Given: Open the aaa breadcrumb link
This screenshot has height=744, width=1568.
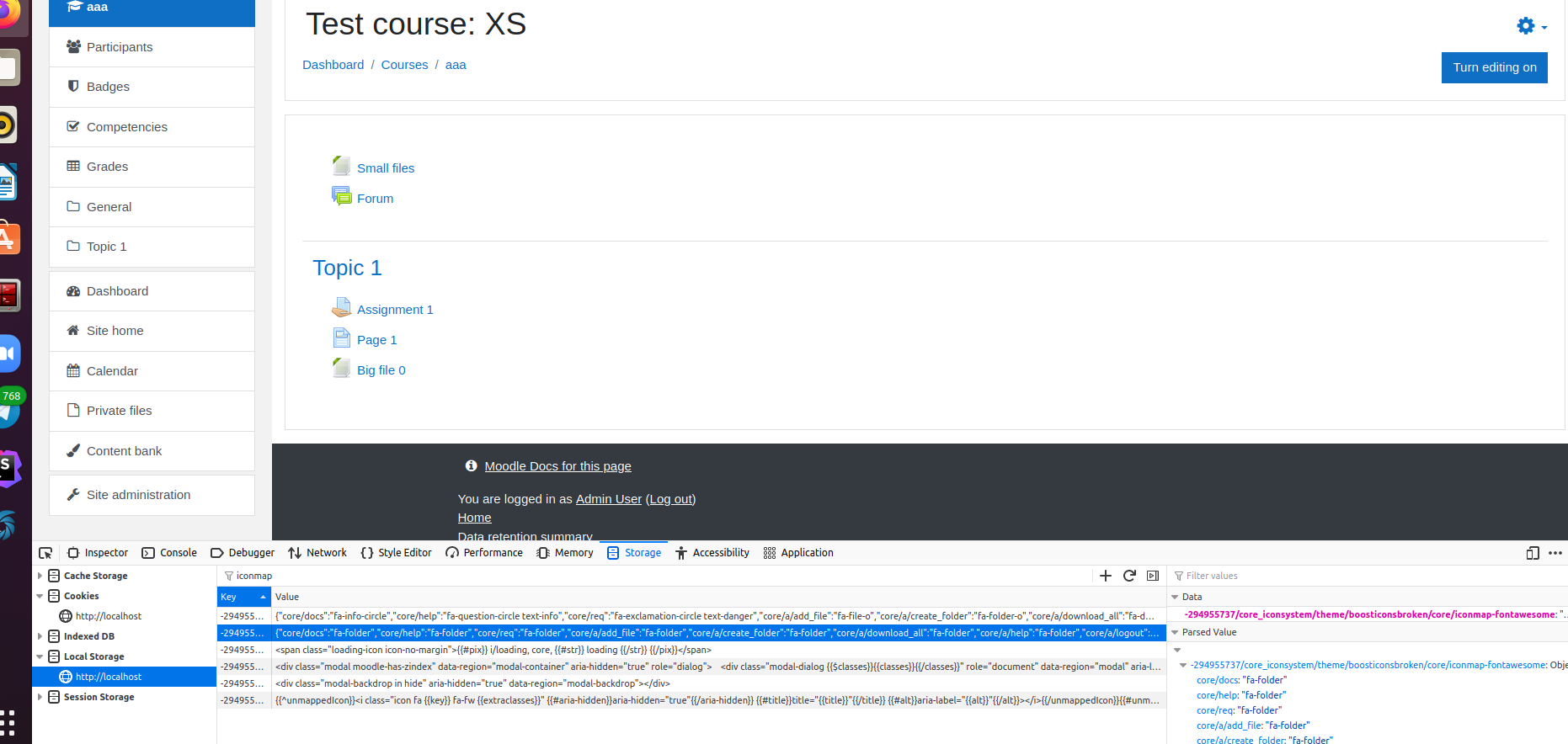Looking at the screenshot, I should click(456, 65).
